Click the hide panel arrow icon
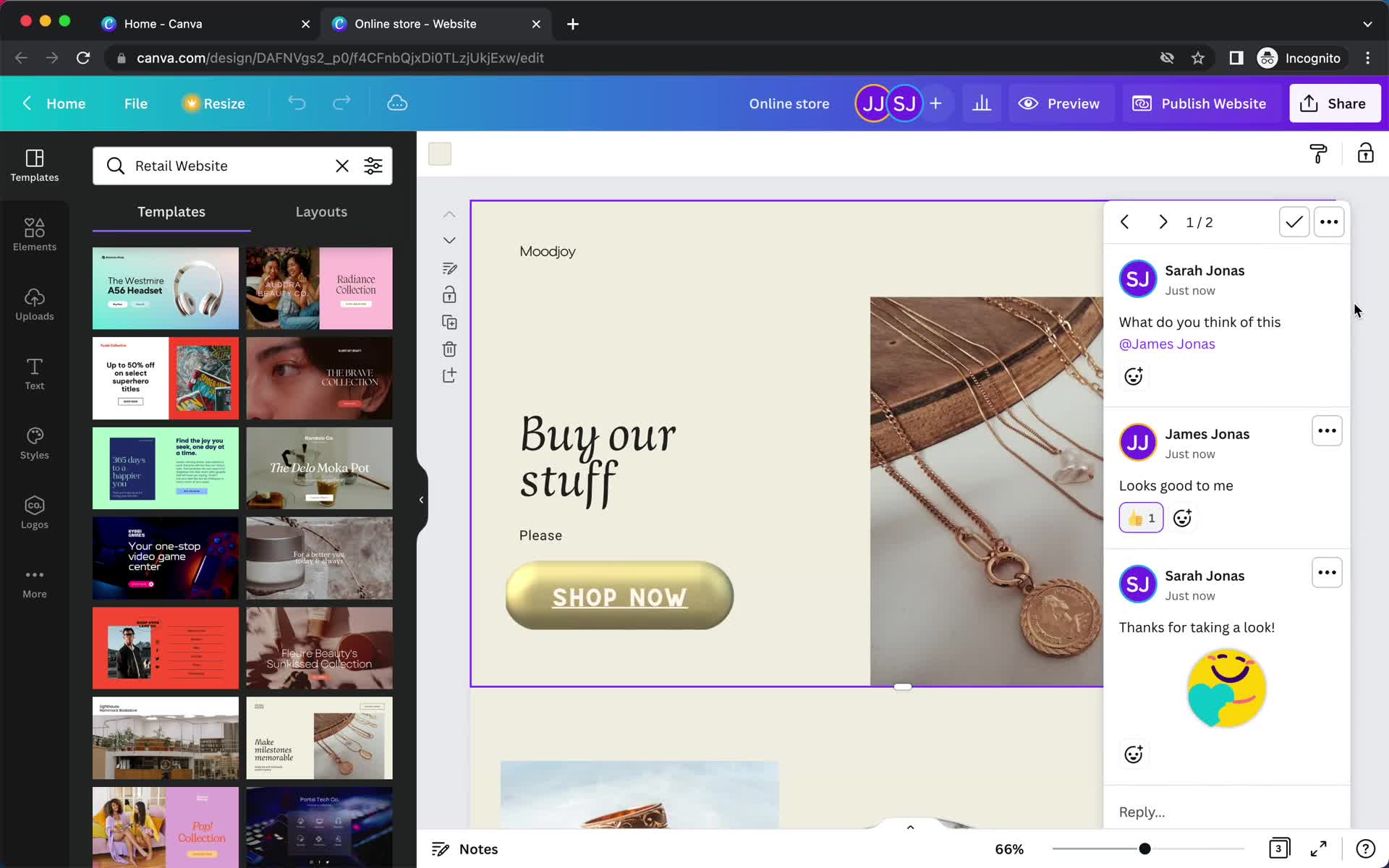 coord(420,500)
